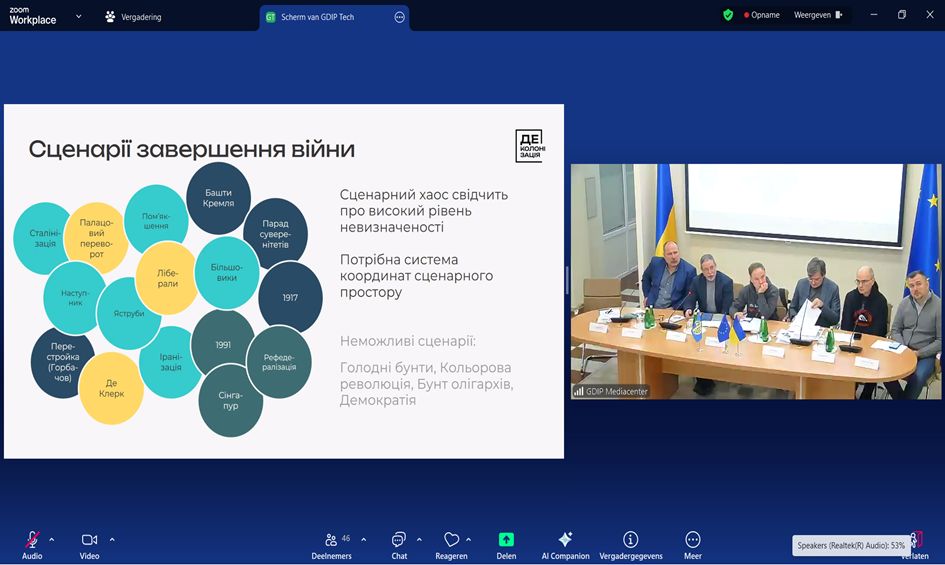Expand video options arrow beside Video

click(112, 539)
